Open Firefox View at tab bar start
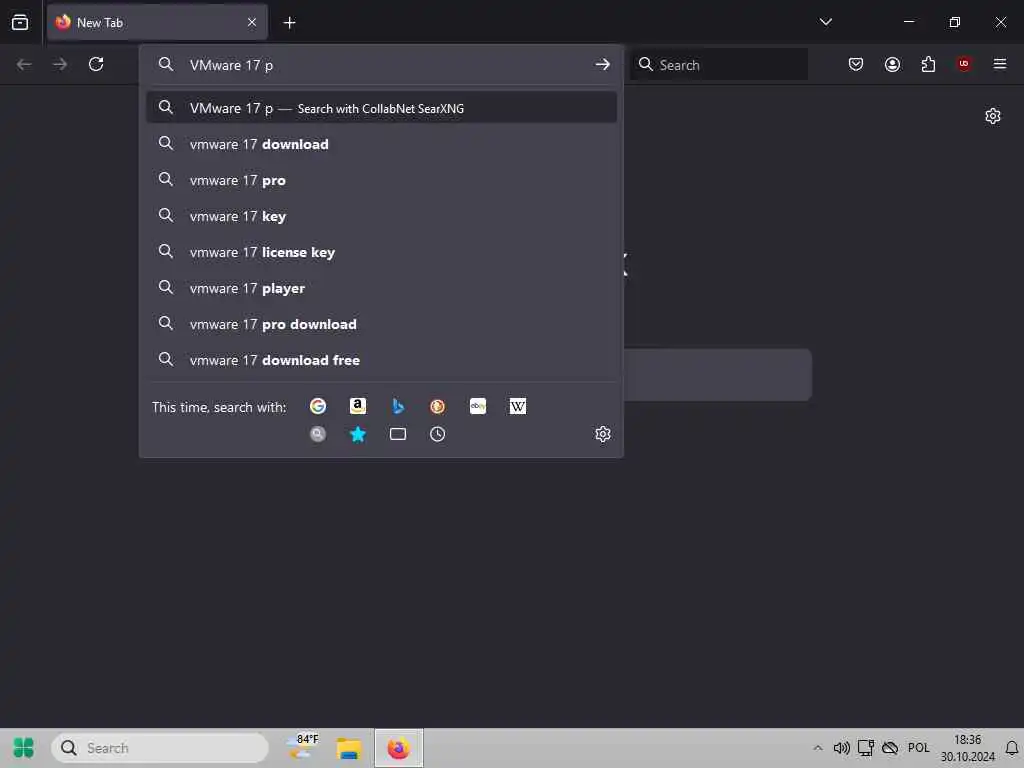 (x=20, y=22)
